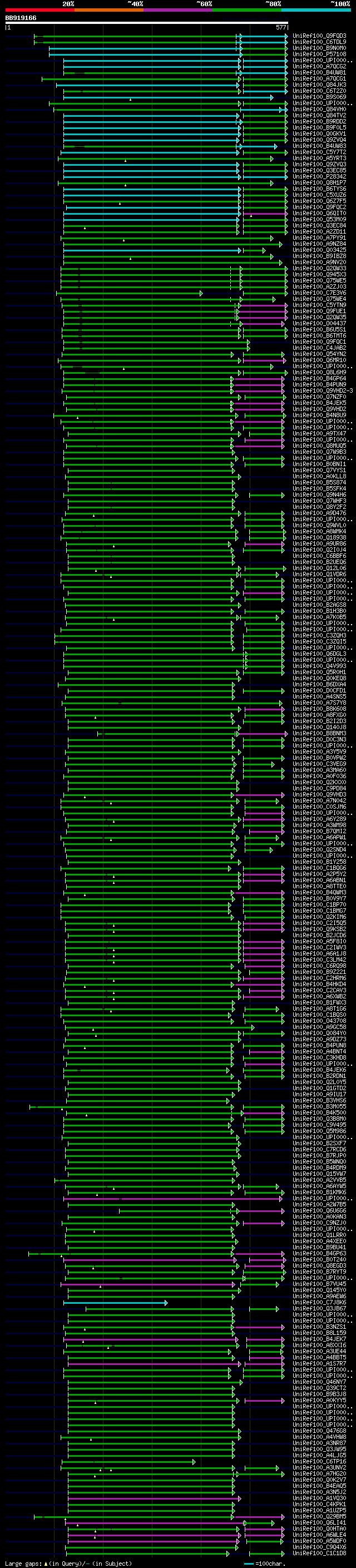
Task: Click the cyan ~100% identity legend segment
Action: pos(317,10)
